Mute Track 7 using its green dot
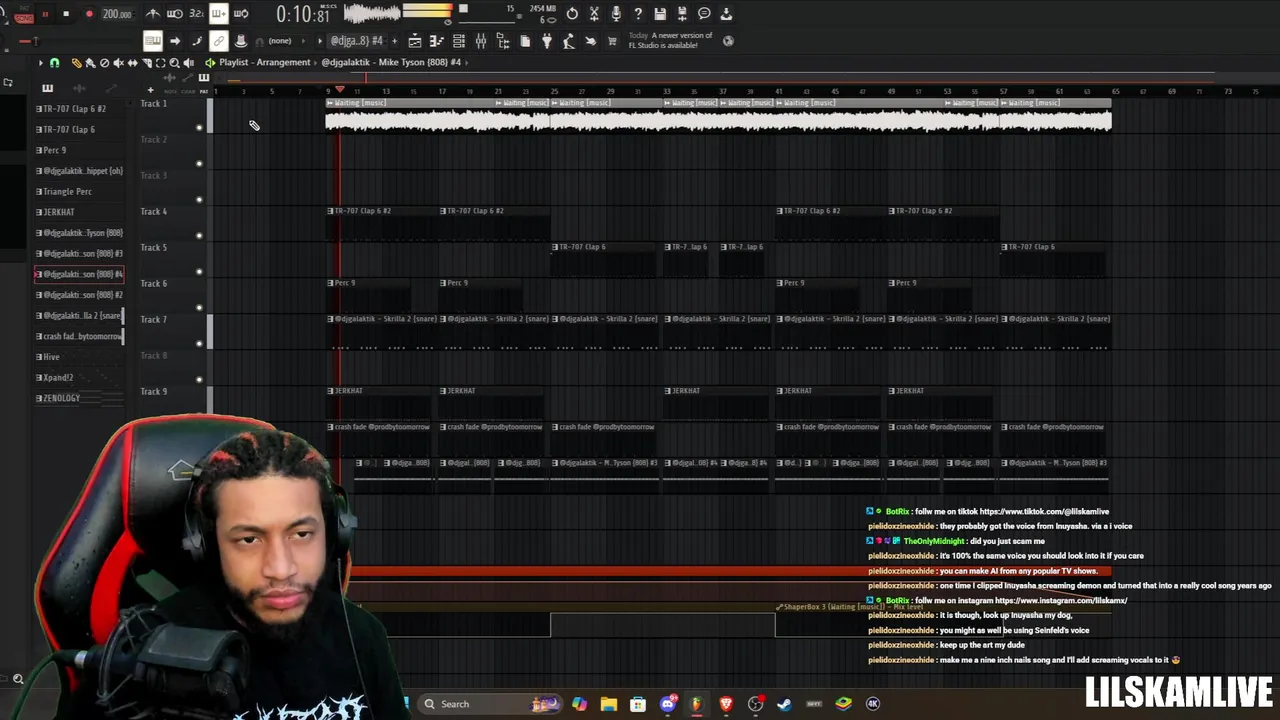 point(199,343)
